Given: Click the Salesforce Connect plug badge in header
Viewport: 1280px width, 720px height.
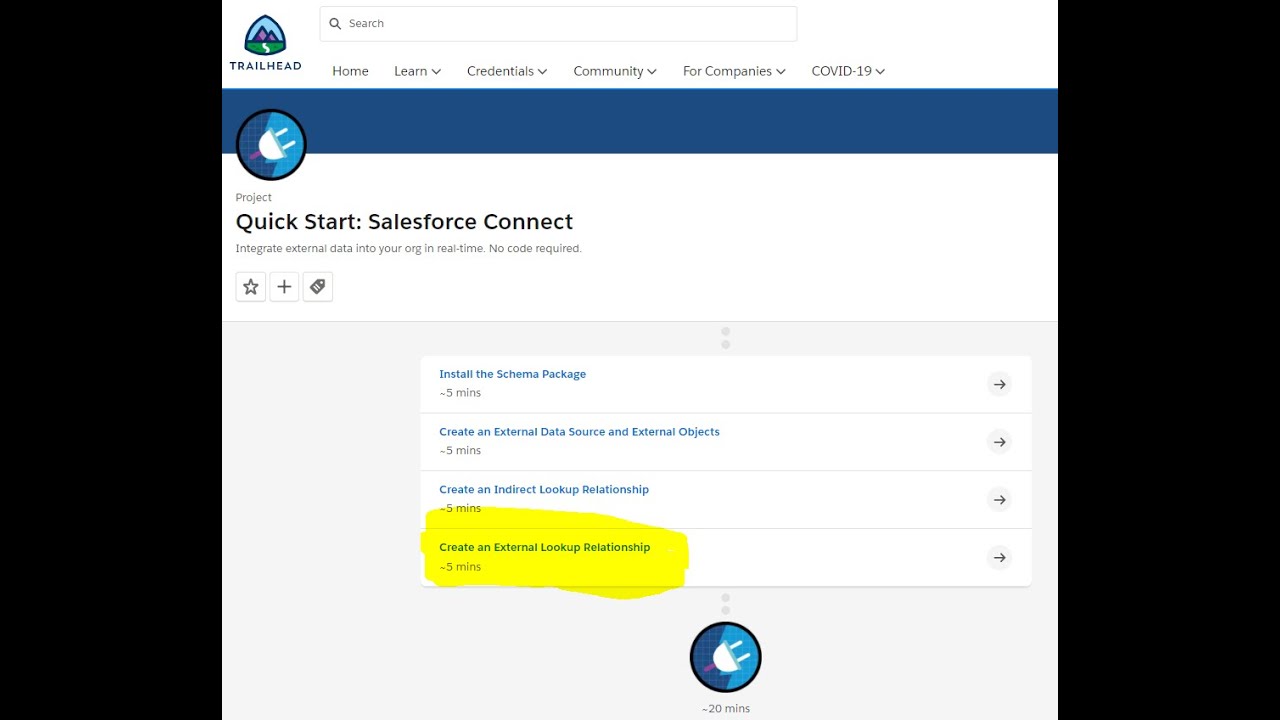Looking at the screenshot, I should coord(271,145).
